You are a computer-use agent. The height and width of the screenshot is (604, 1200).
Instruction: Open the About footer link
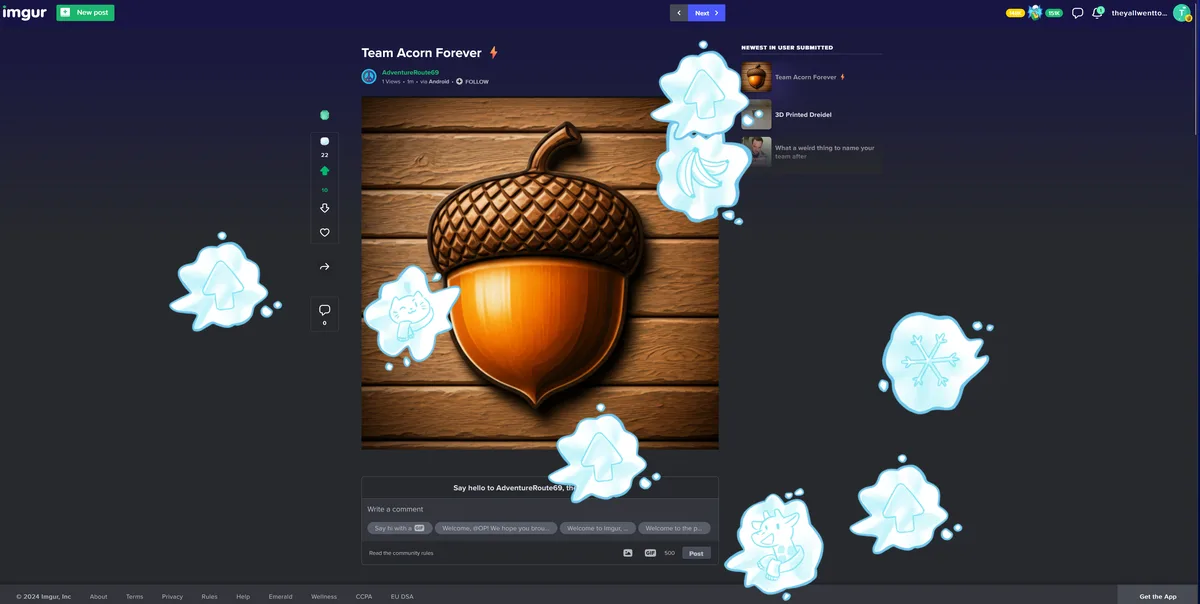tap(98, 596)
